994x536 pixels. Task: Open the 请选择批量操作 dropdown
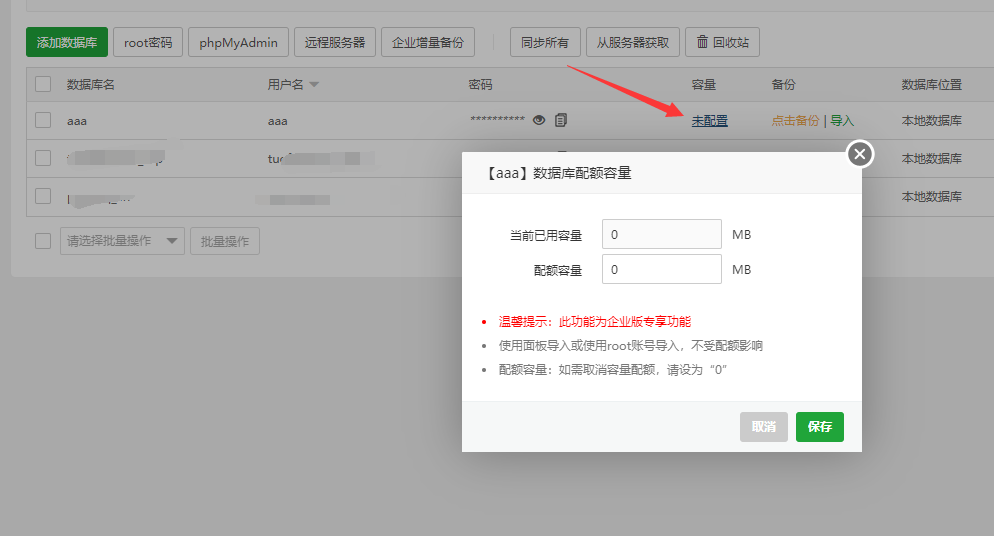(x=122, y=241)
